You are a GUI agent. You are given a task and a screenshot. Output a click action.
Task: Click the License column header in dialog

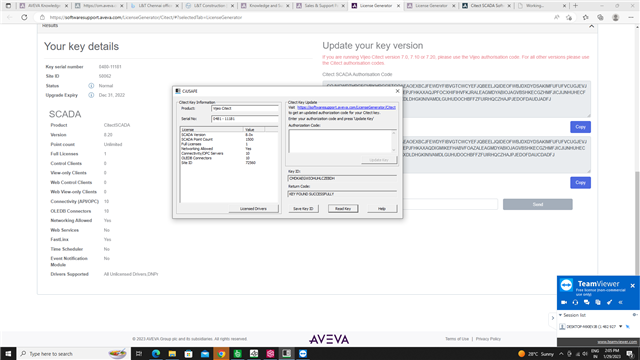[212, 129]
